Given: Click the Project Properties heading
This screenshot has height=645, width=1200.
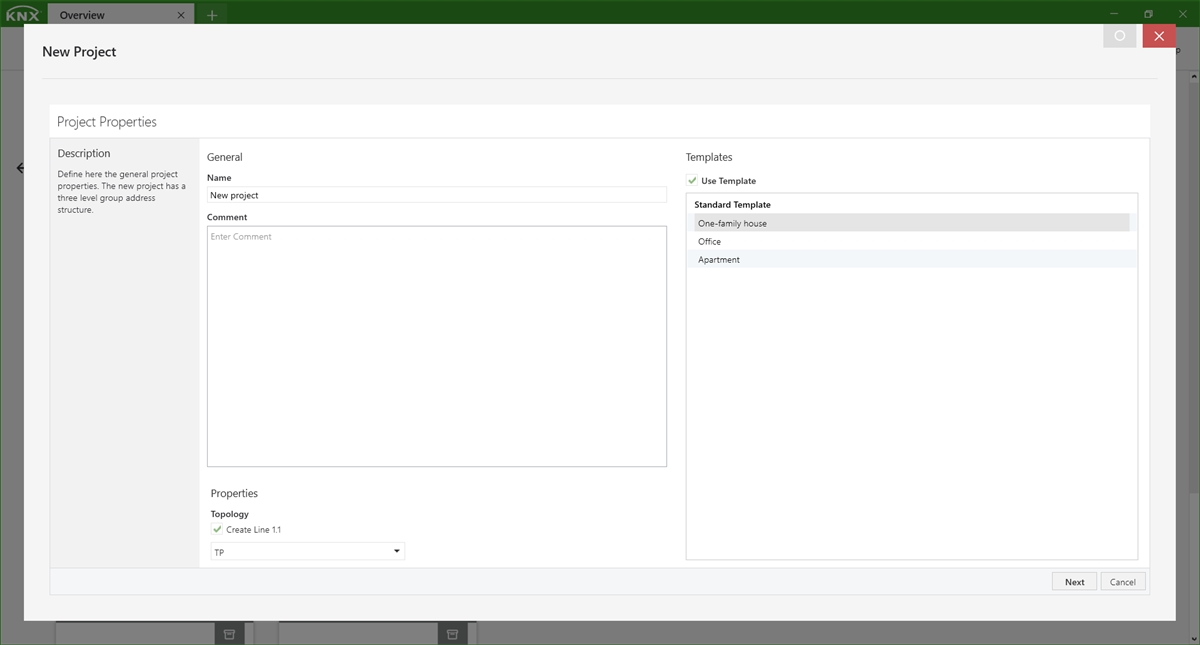Looking at the screenshot, I should [107, 122].
